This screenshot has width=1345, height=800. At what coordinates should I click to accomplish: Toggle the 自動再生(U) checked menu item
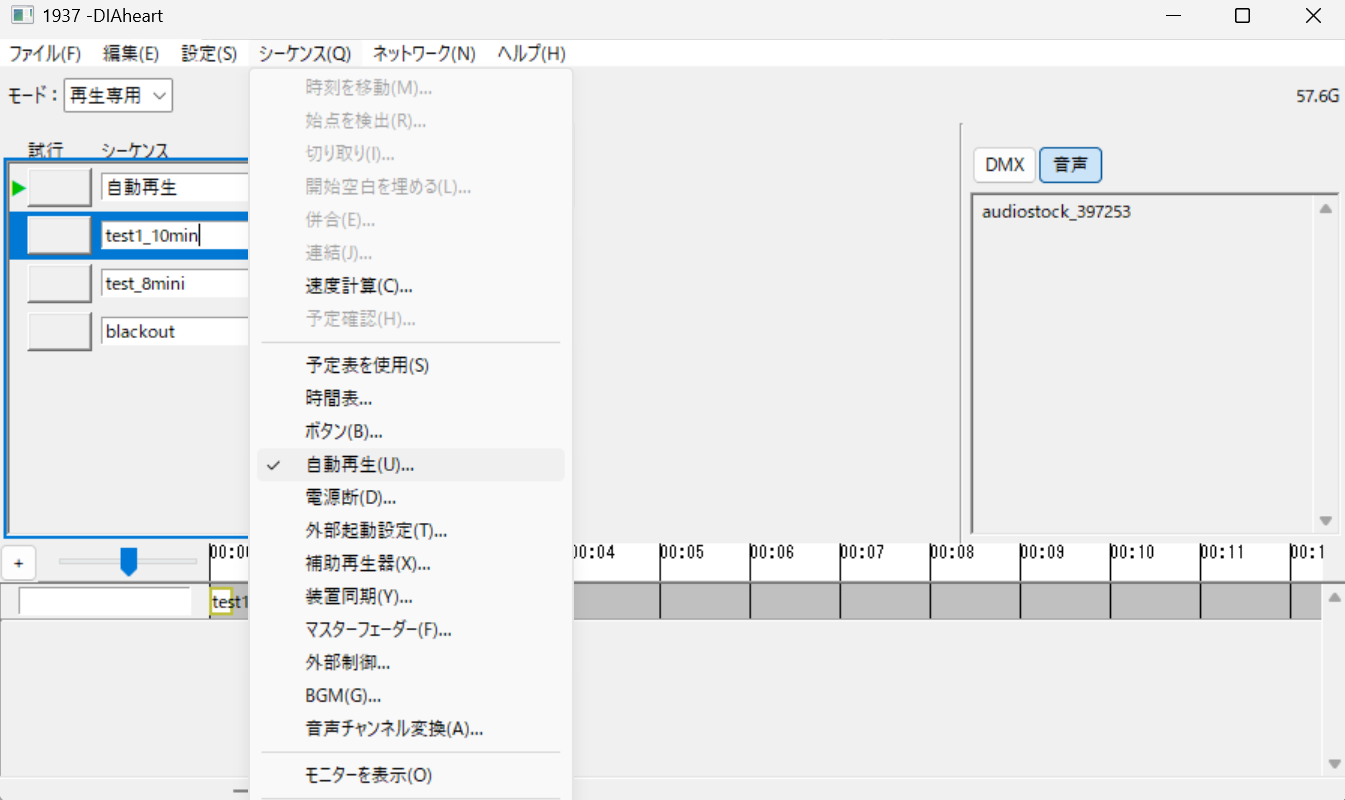click(x=359, y=465)
